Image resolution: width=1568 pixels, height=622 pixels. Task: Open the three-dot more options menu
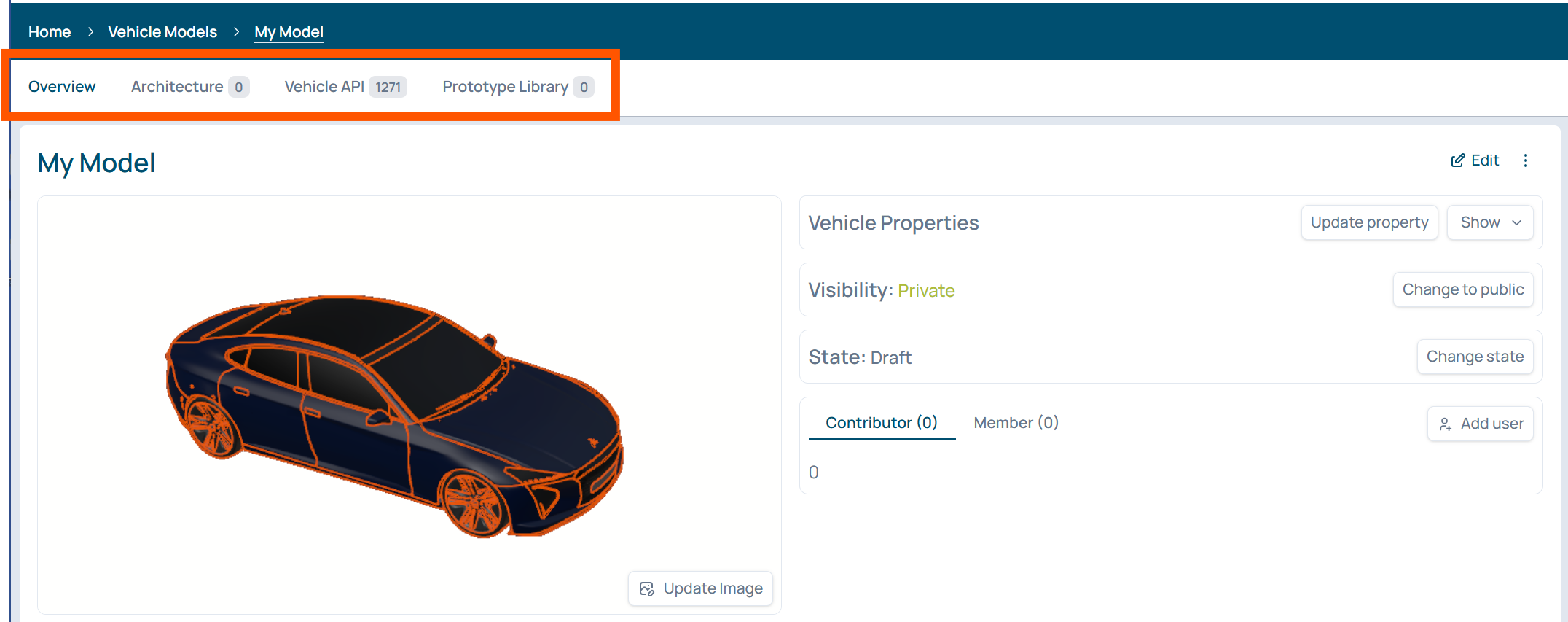[x=1526, y=161]
